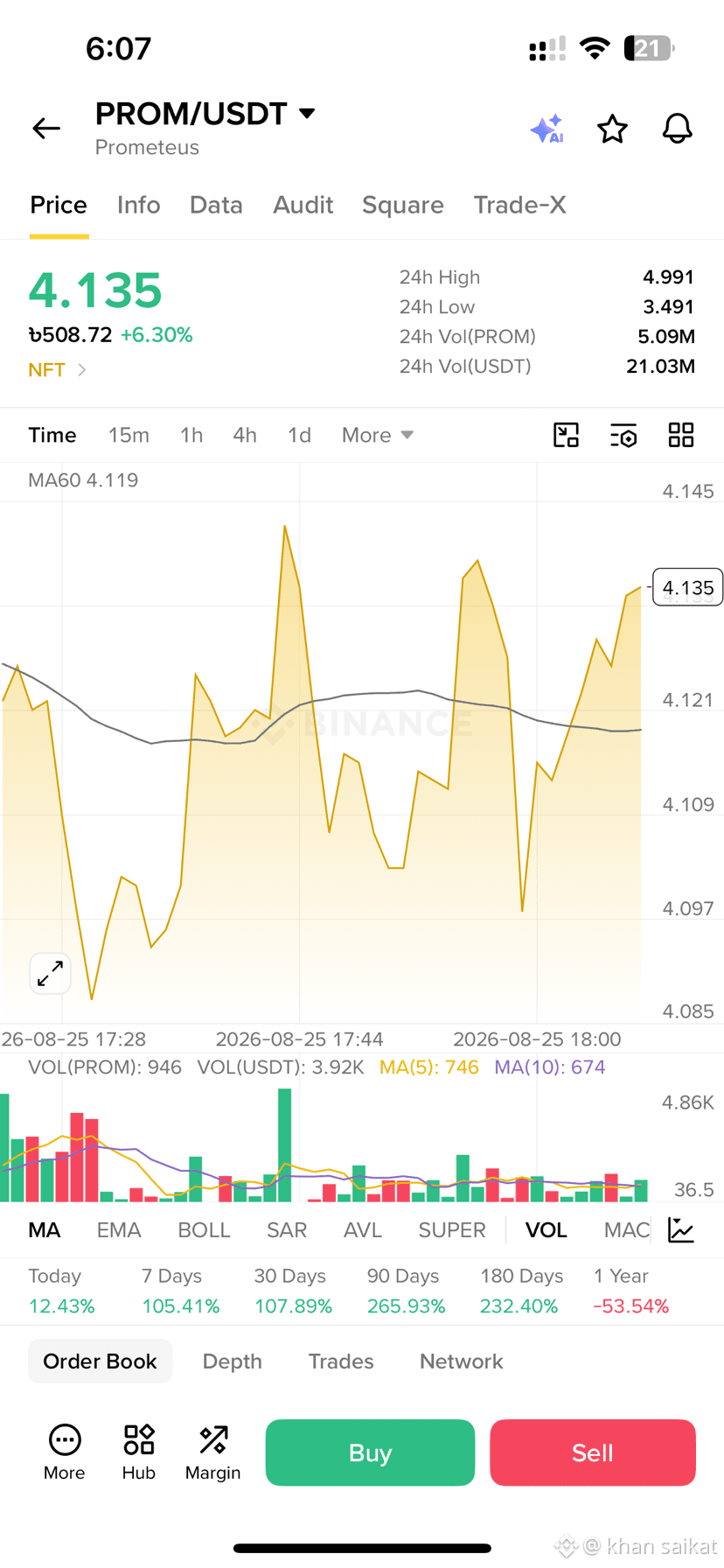Tap the 30 Days 107.89% performance

(293, 1291)
